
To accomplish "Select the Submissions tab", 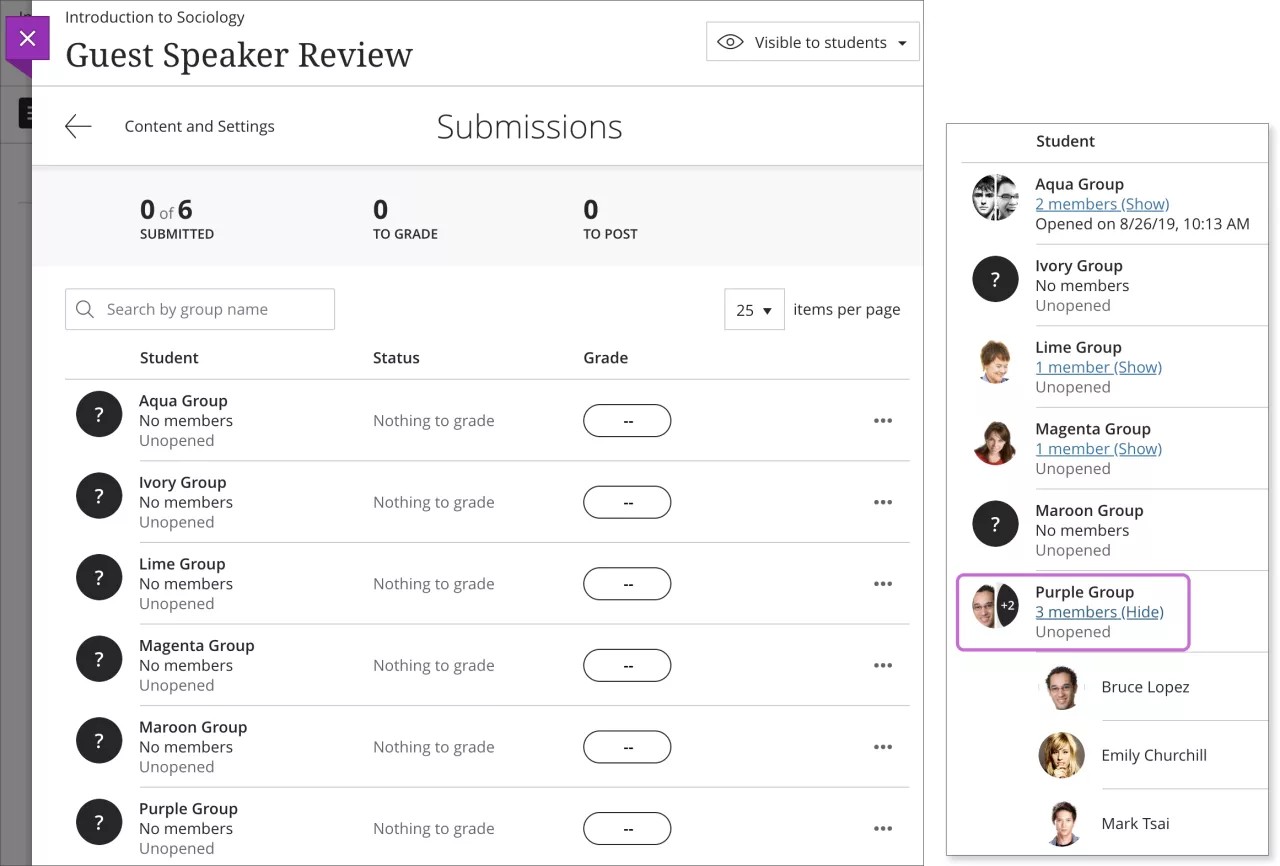I will point(529,126).
